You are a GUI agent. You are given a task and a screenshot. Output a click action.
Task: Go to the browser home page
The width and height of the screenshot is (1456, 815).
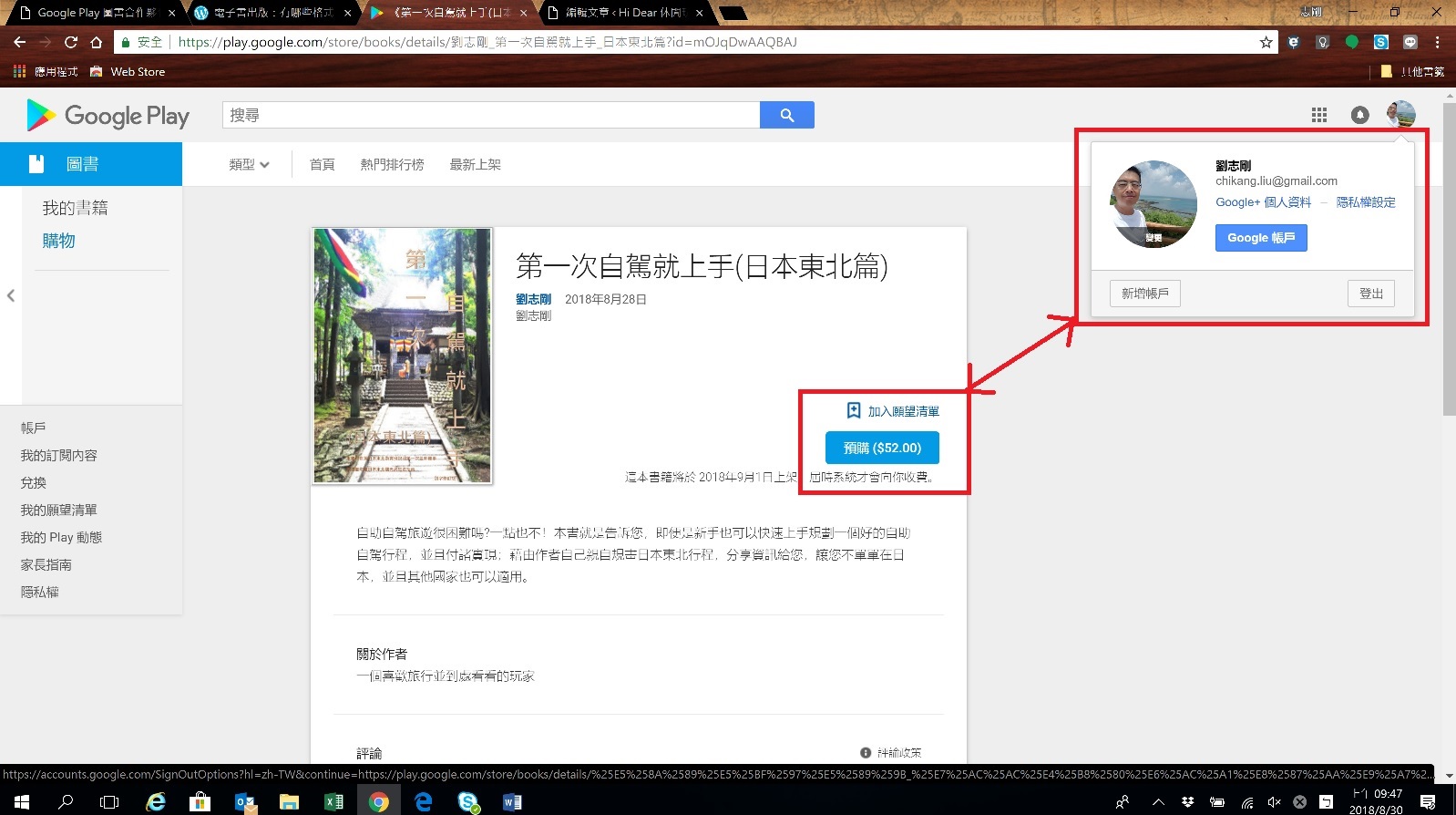coord(96,42)
